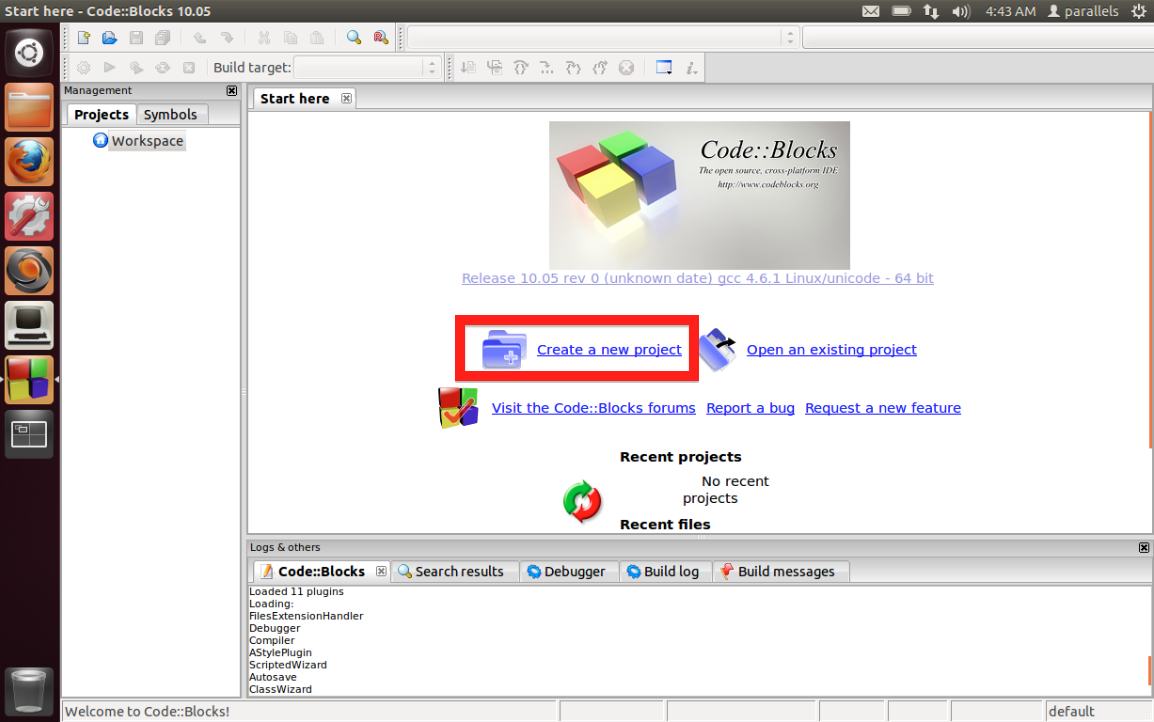Click the Build gear icon
The width and height of the screenshot is (1154, 722).
(83, 68)
